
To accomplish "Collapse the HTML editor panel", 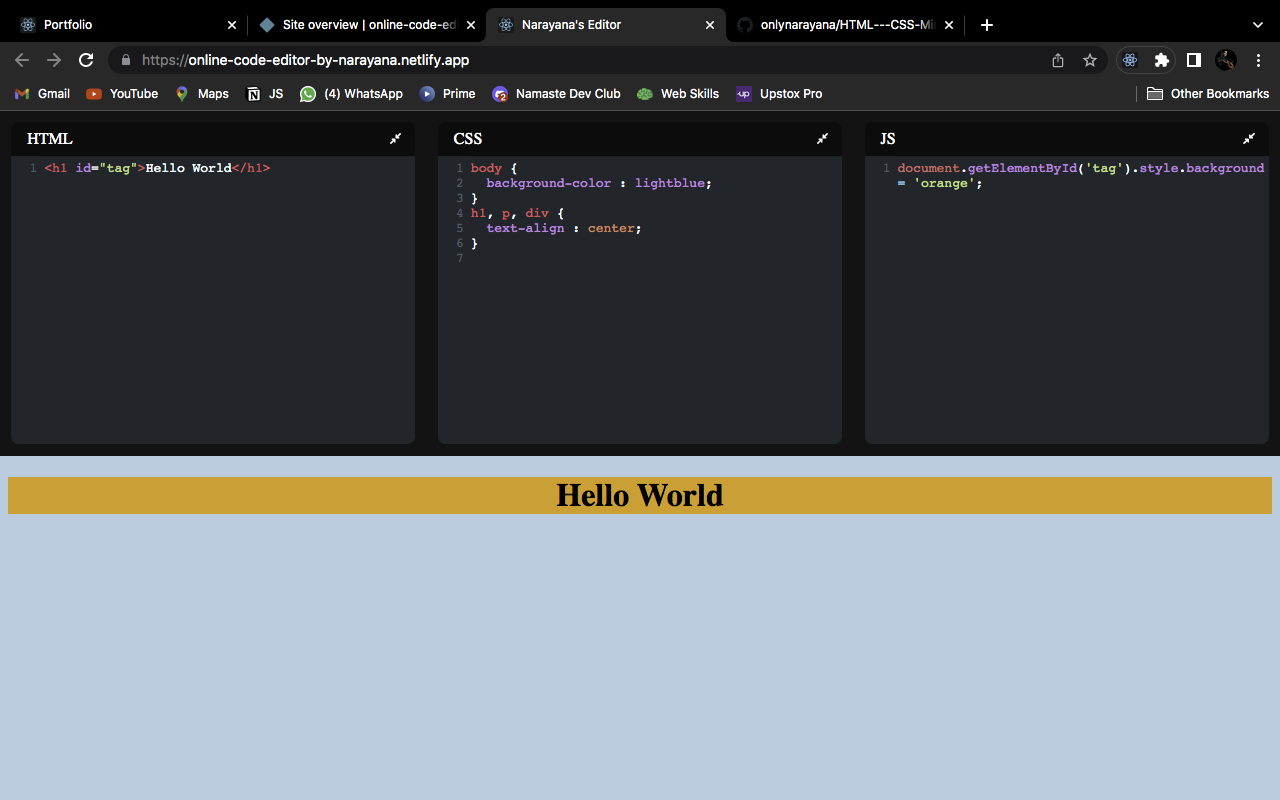I will point(396,139).
